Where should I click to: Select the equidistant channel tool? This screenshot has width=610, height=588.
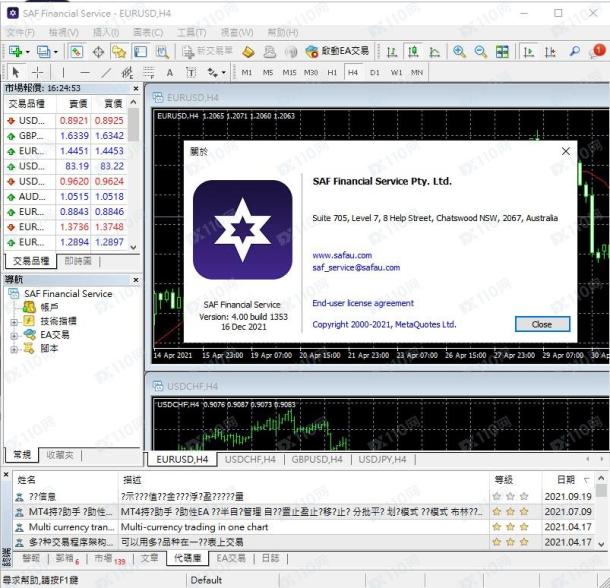(x=127, y=72)
